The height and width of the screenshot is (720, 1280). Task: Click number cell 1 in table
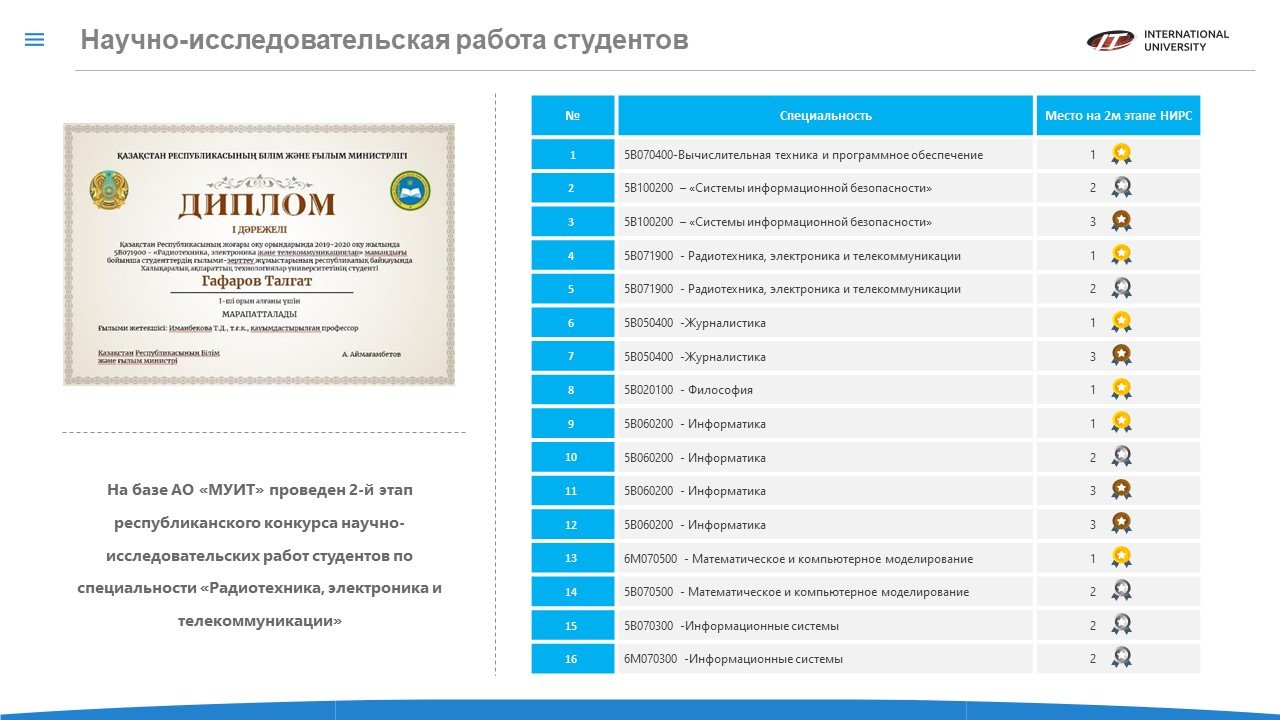[573, 155]
